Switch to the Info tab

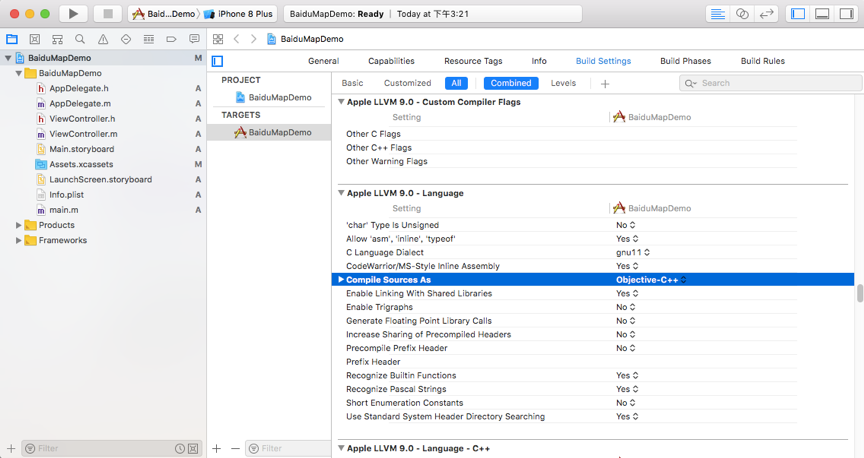(x=539, y=61)
